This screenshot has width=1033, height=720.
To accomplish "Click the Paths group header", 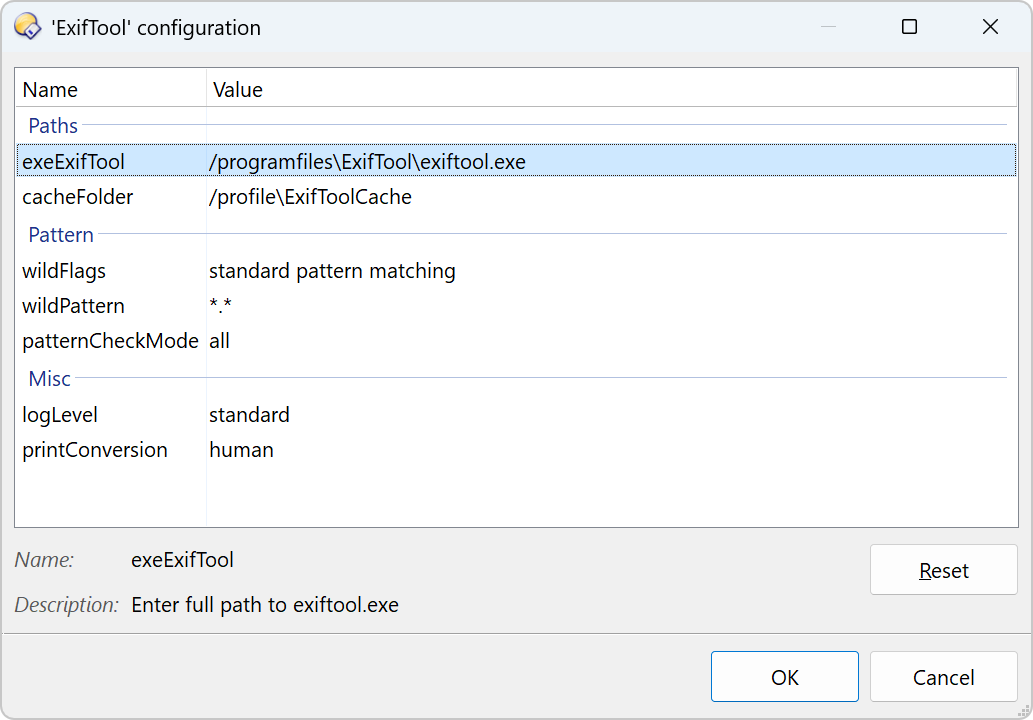I will point(53,125).
